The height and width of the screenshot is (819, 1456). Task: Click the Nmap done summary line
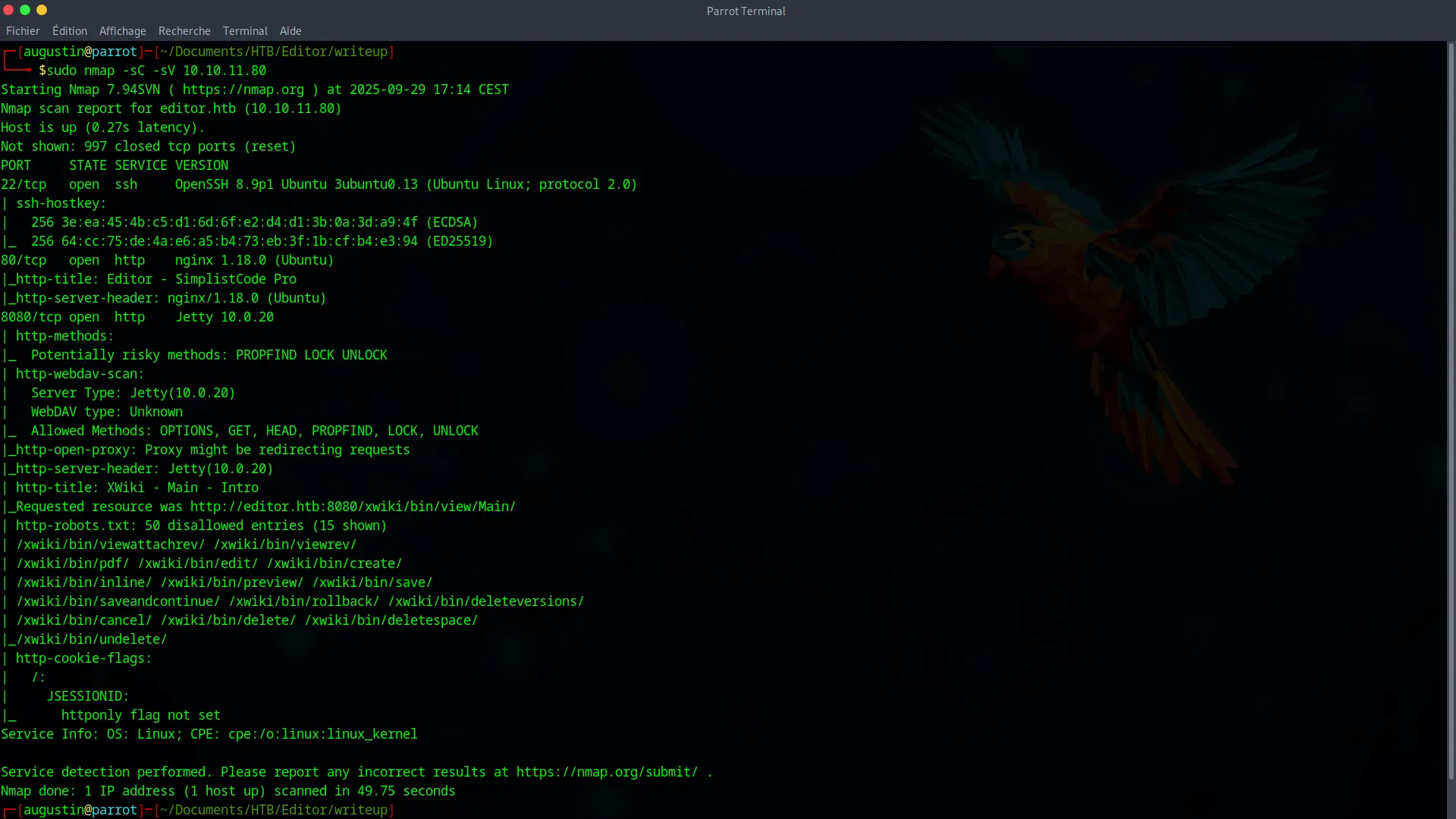click(x=227, y=791)
